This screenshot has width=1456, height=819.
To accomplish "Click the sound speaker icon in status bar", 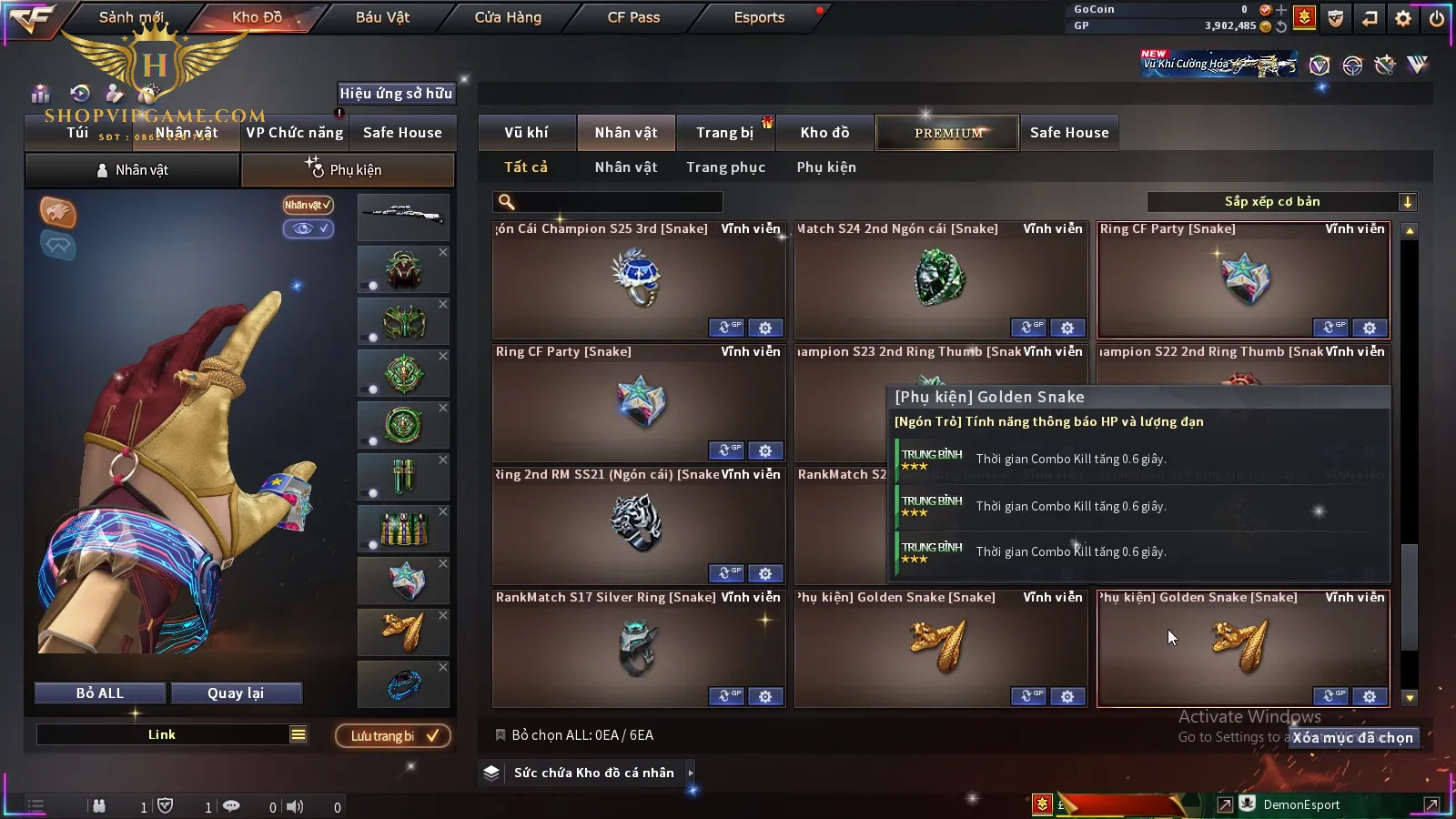I will click(295, 806).
